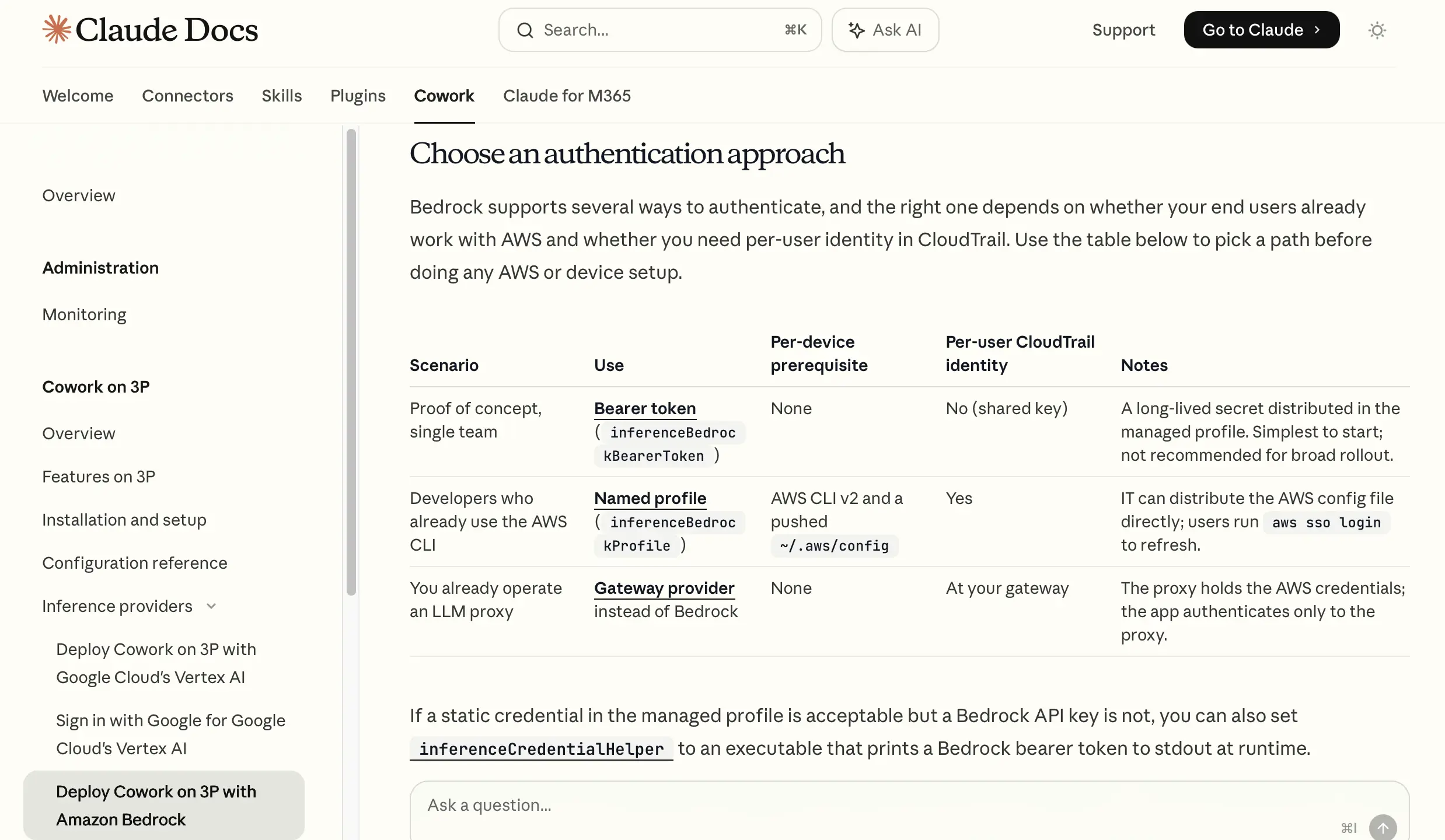Click the Cowork on 3P sidebar heading
Image resolution: width=1445 pixels, height=840 pixels.
(96, 387)
